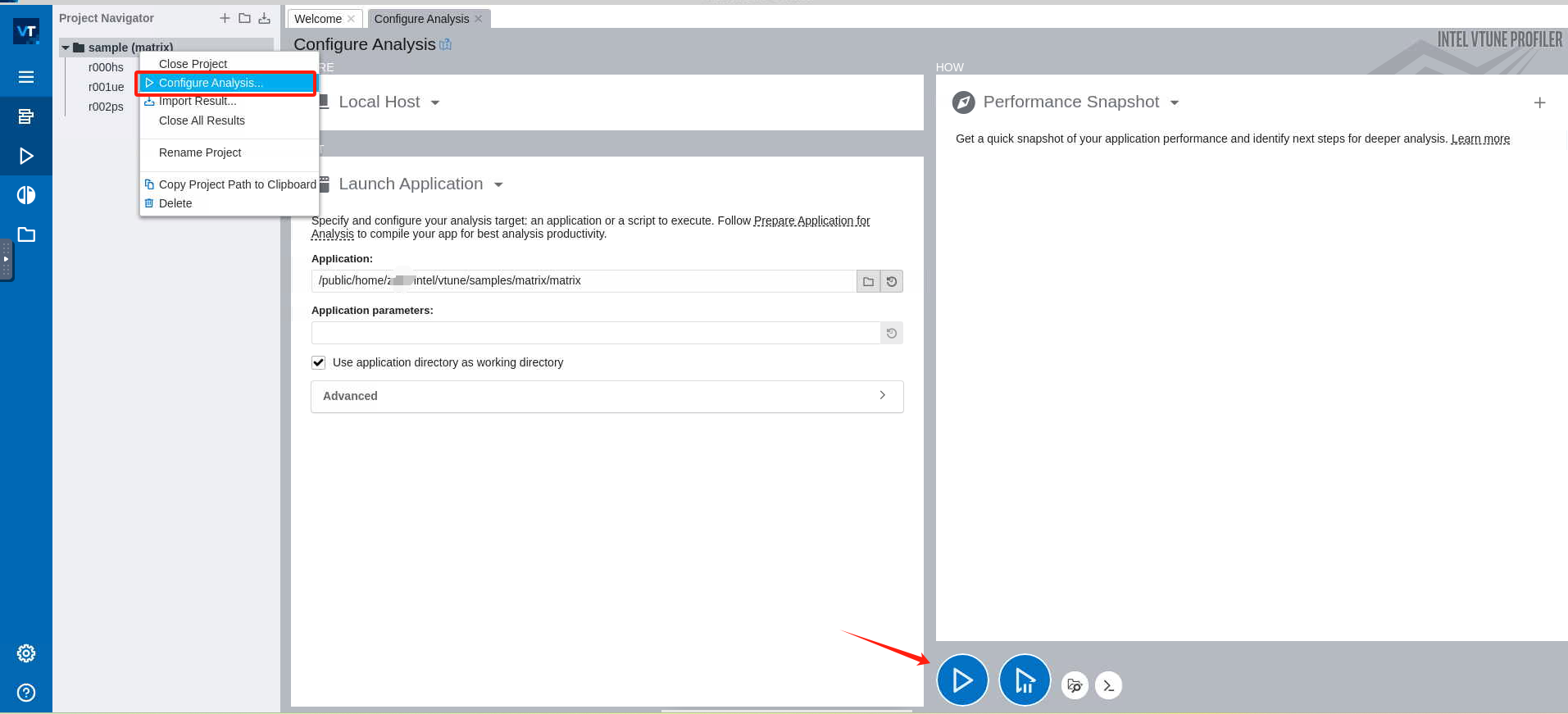Create new project with plus icon
Screen dimensions: 1568x714
[x=225, y=18]
